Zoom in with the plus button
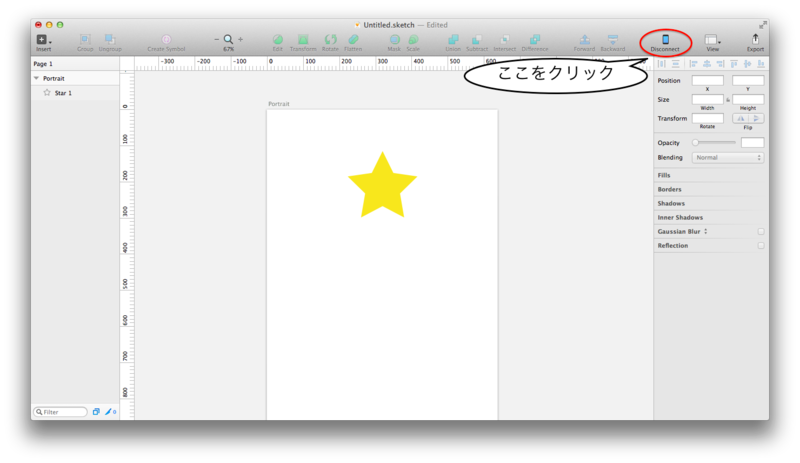The height and width of the screenshot is (463, 800). point(240,39)
